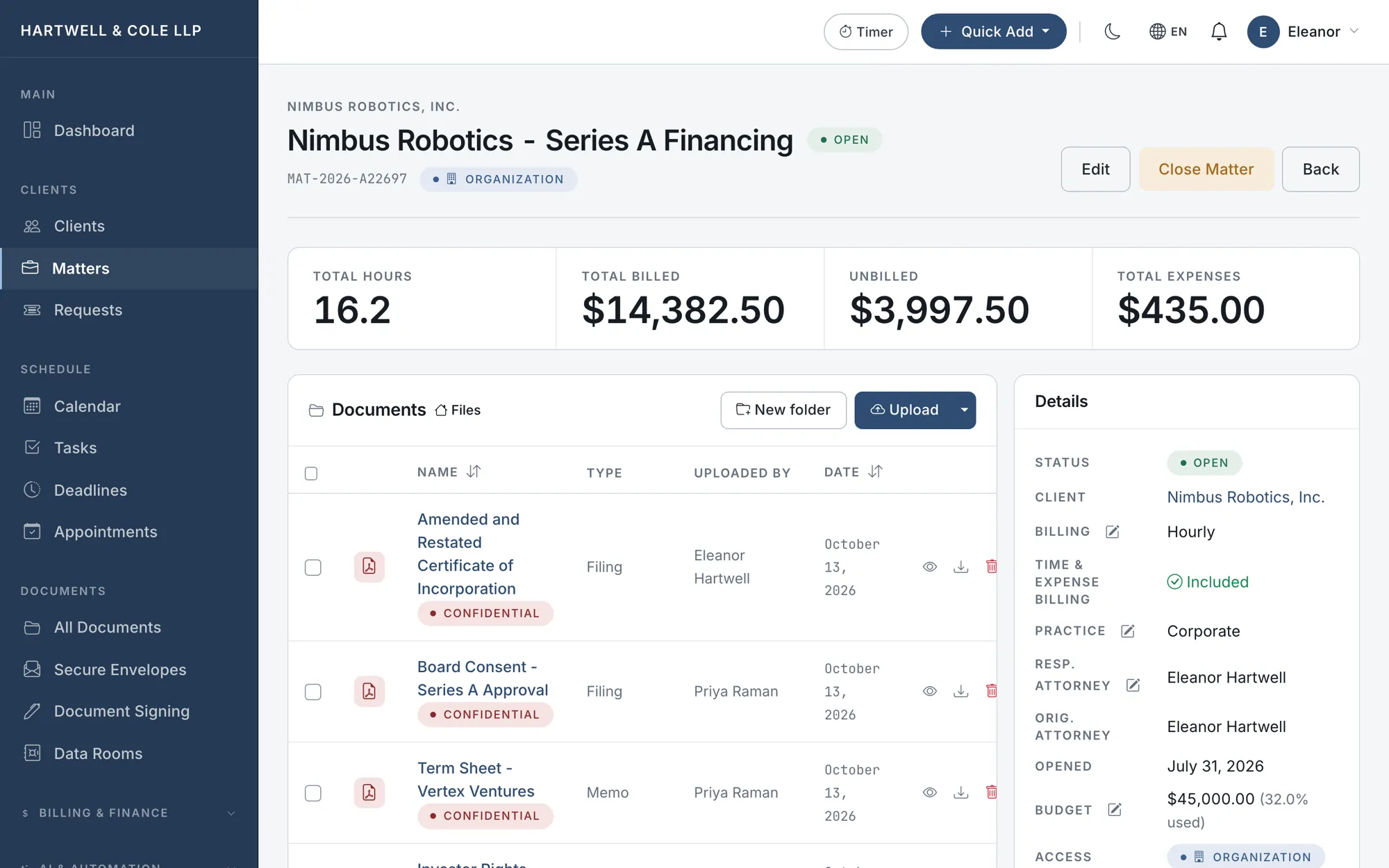Open Nimbus Robotics, Inc. client link
Image resolution: width=1389 pixels, height=868 pixels.
click(x=1245, y=497)
